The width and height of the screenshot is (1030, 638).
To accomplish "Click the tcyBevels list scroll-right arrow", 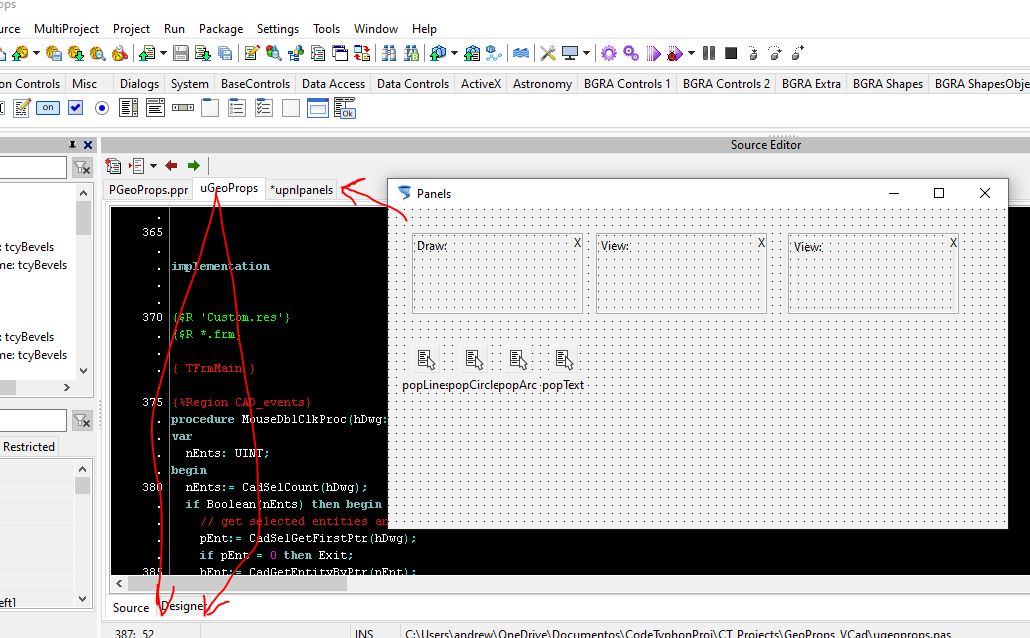I will coord(66,388).
